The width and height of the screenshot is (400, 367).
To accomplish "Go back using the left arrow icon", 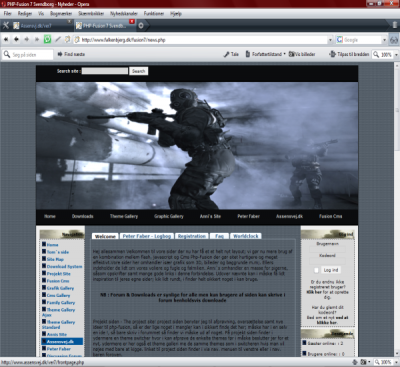I will (x=16, y=39).
